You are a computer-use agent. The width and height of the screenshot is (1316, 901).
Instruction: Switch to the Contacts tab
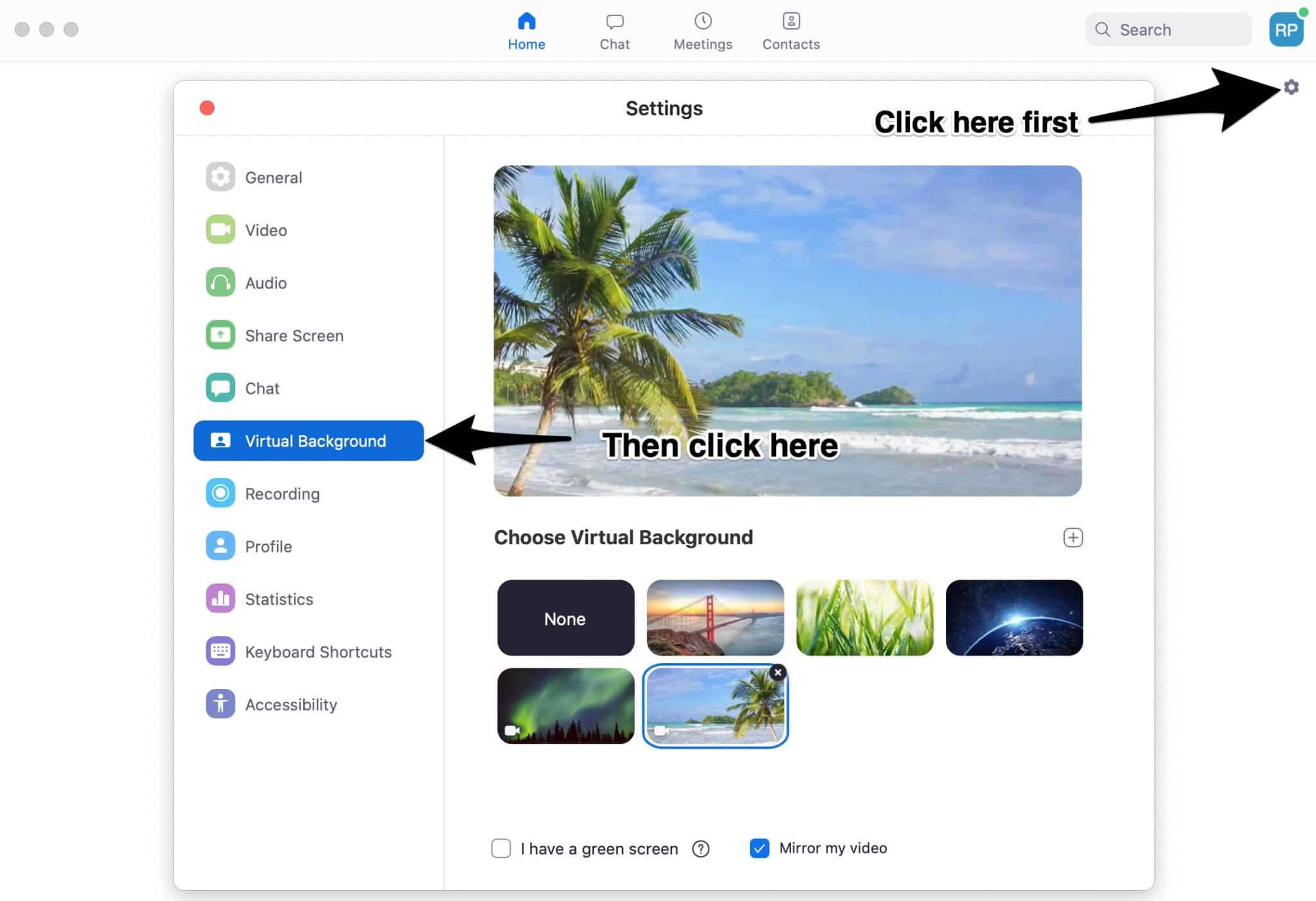click(790, 30)
